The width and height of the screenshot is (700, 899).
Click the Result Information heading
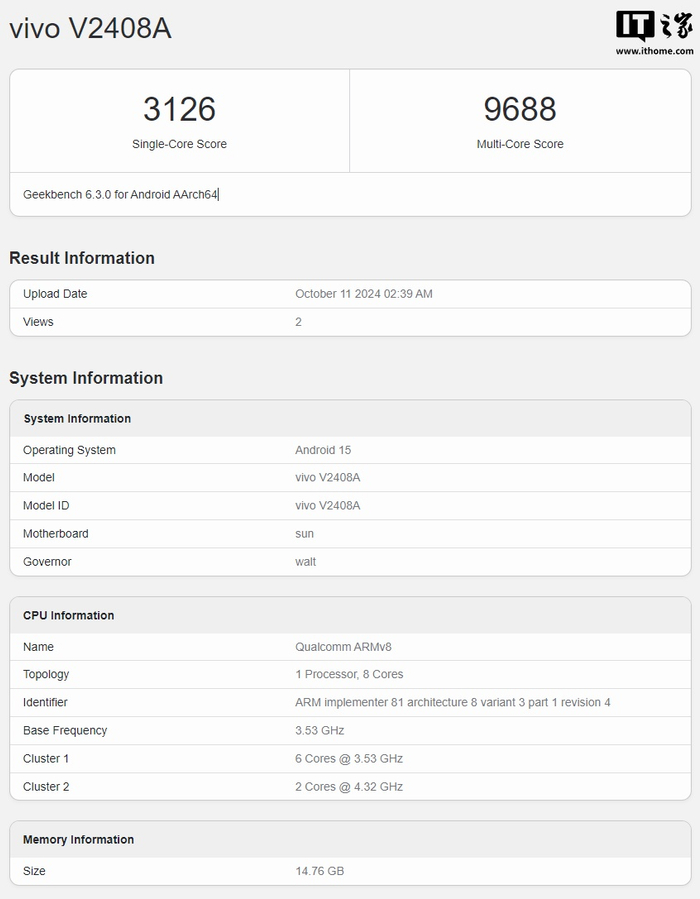pyautogui.click(x=82, y=258)
